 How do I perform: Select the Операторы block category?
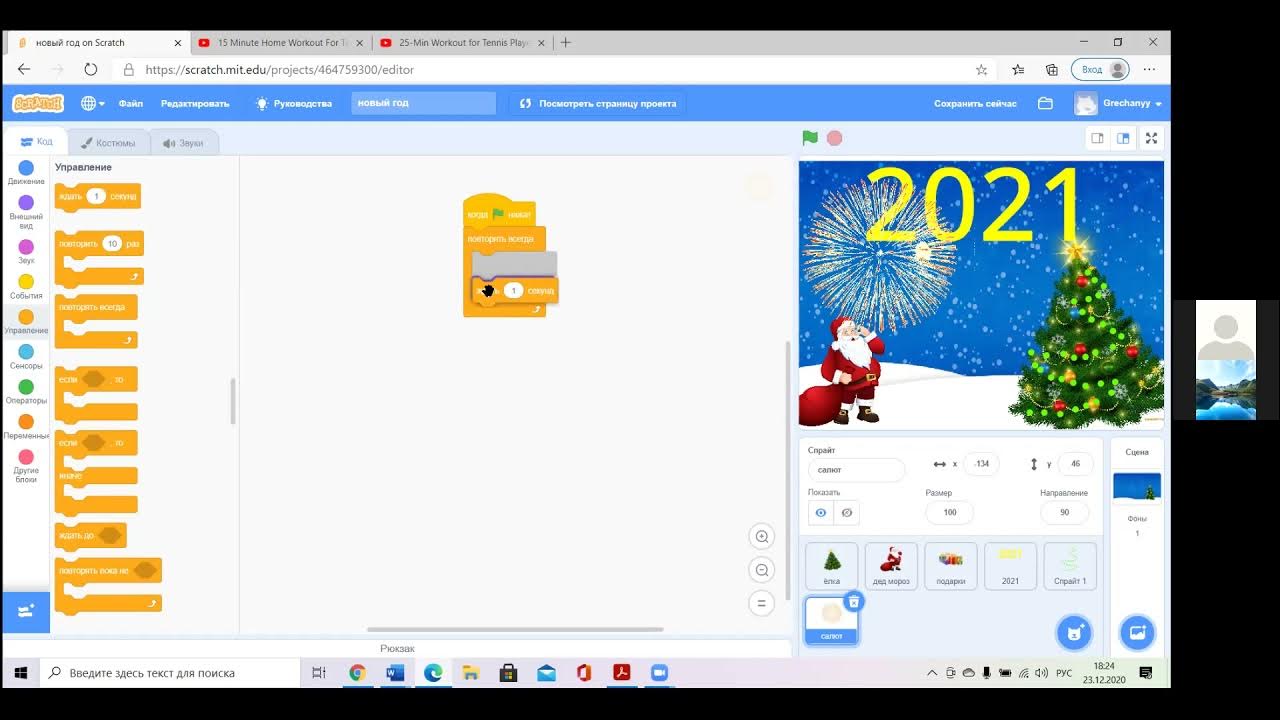click(26, 392)
